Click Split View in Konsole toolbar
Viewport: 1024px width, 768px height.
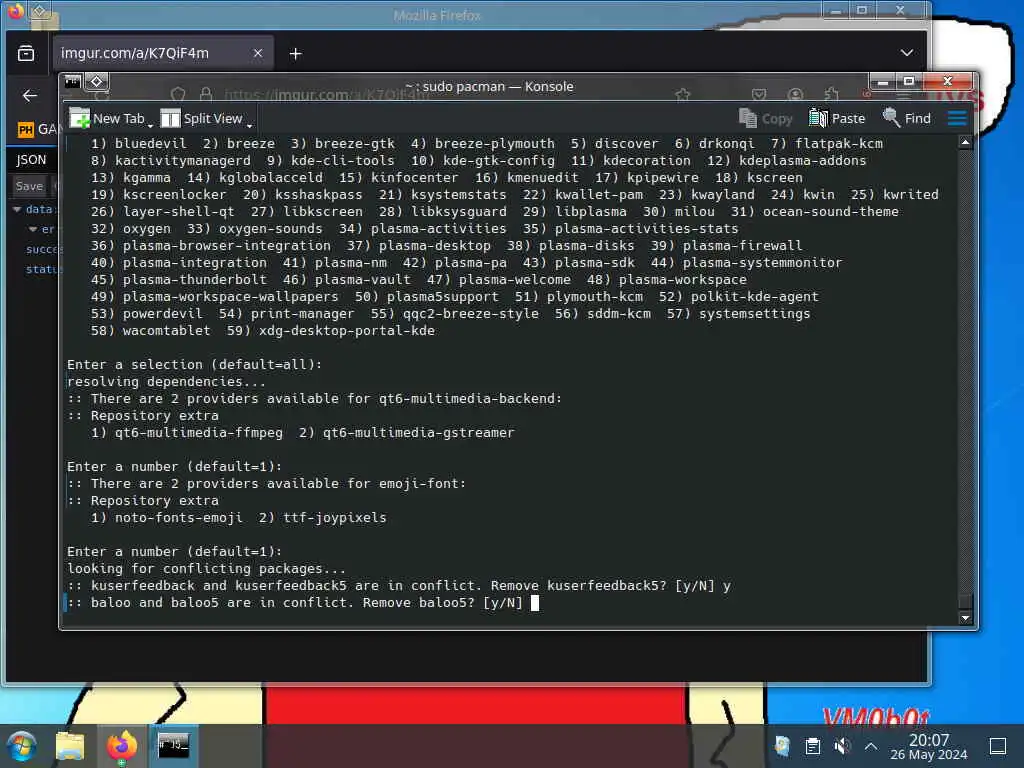point(202,118)
